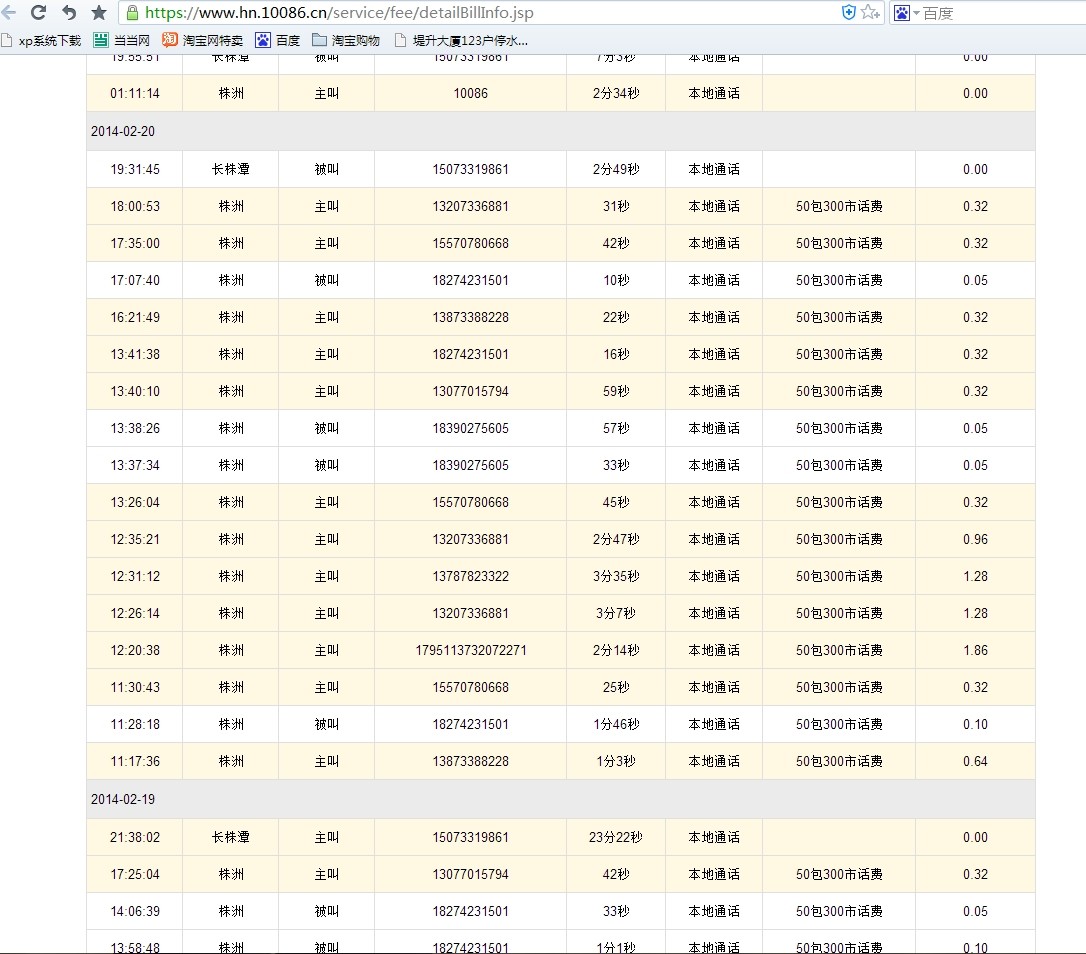1086x954 pixels.
Task: Click the green padlock security icon
Action: 132,13
